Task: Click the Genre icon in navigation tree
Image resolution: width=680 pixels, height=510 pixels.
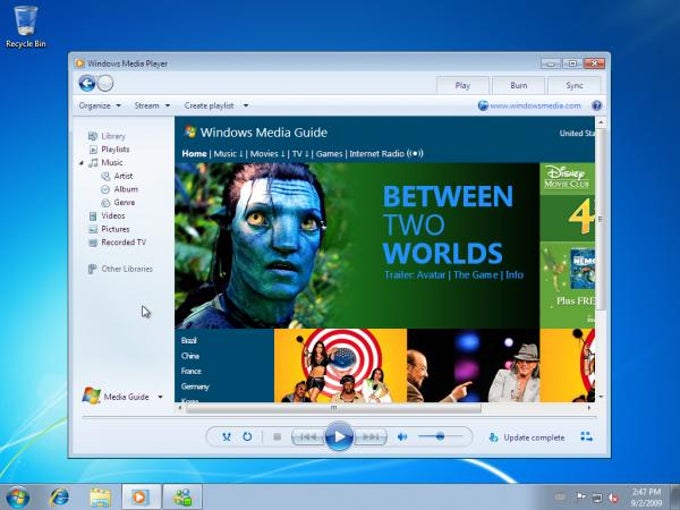Action: click(x=105, y=203)
